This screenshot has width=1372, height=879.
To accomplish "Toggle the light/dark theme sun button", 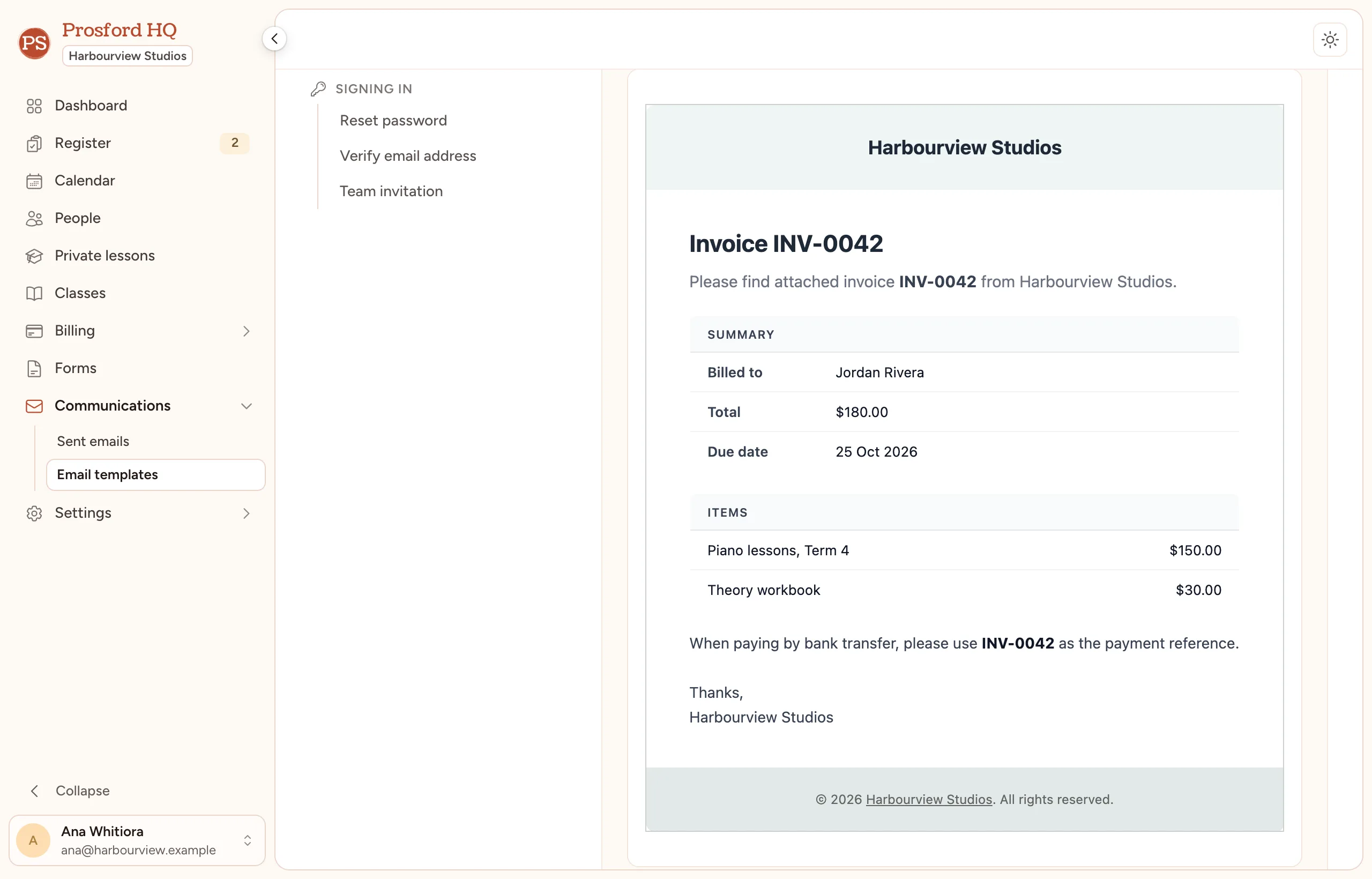I will (1330, 39).
